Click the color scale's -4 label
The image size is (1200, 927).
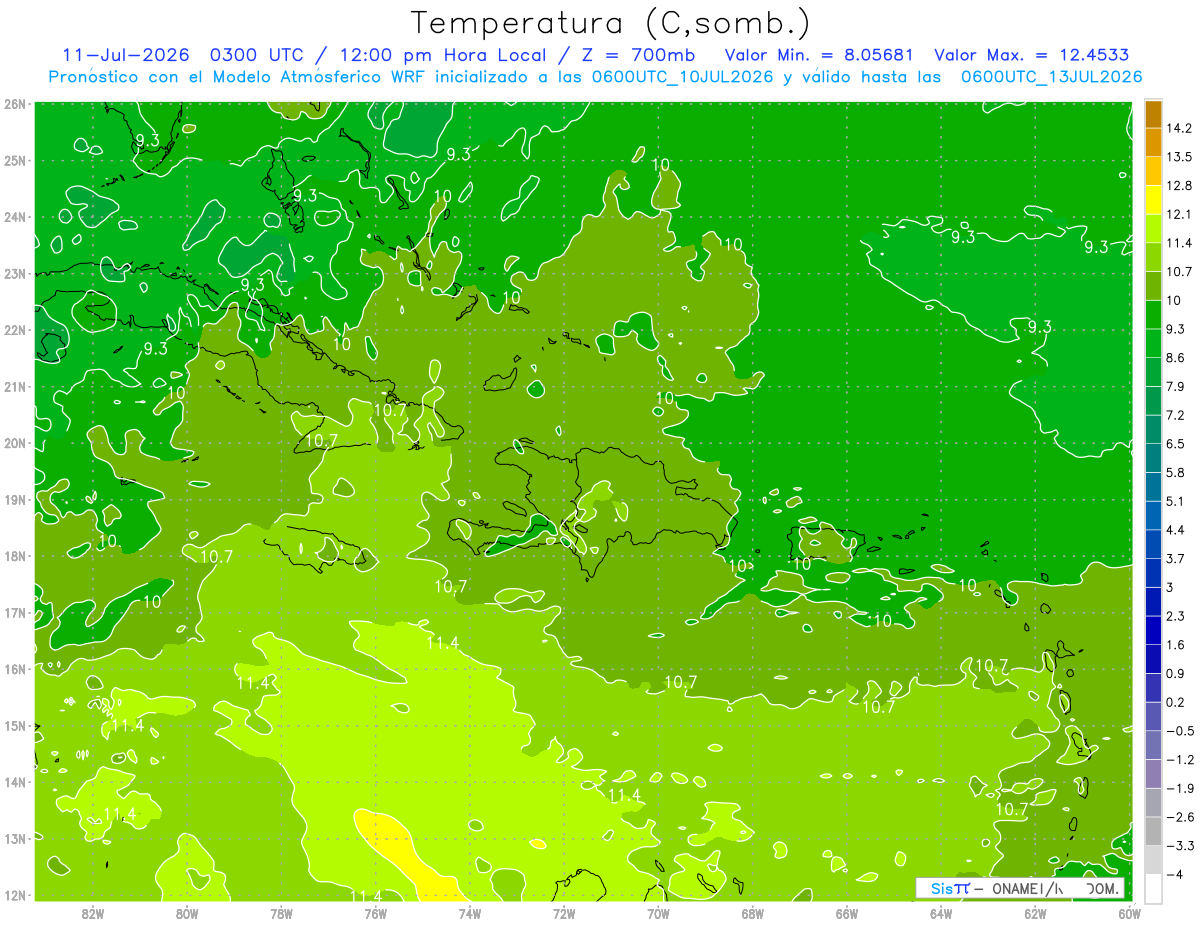pyautogui.click(x=1175, y=874)
